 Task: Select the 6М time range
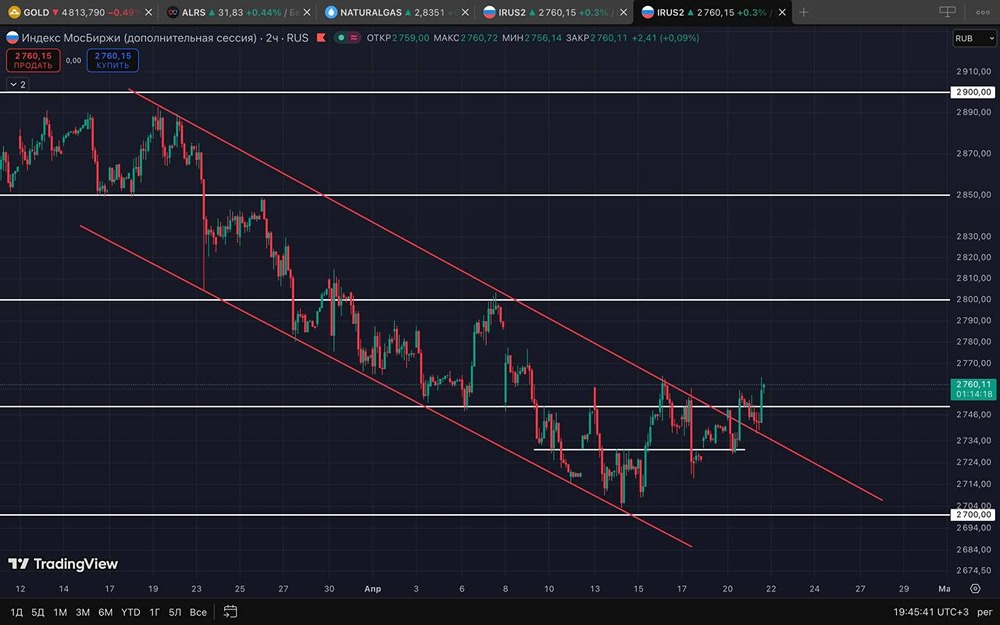click(x=105, y=612)
